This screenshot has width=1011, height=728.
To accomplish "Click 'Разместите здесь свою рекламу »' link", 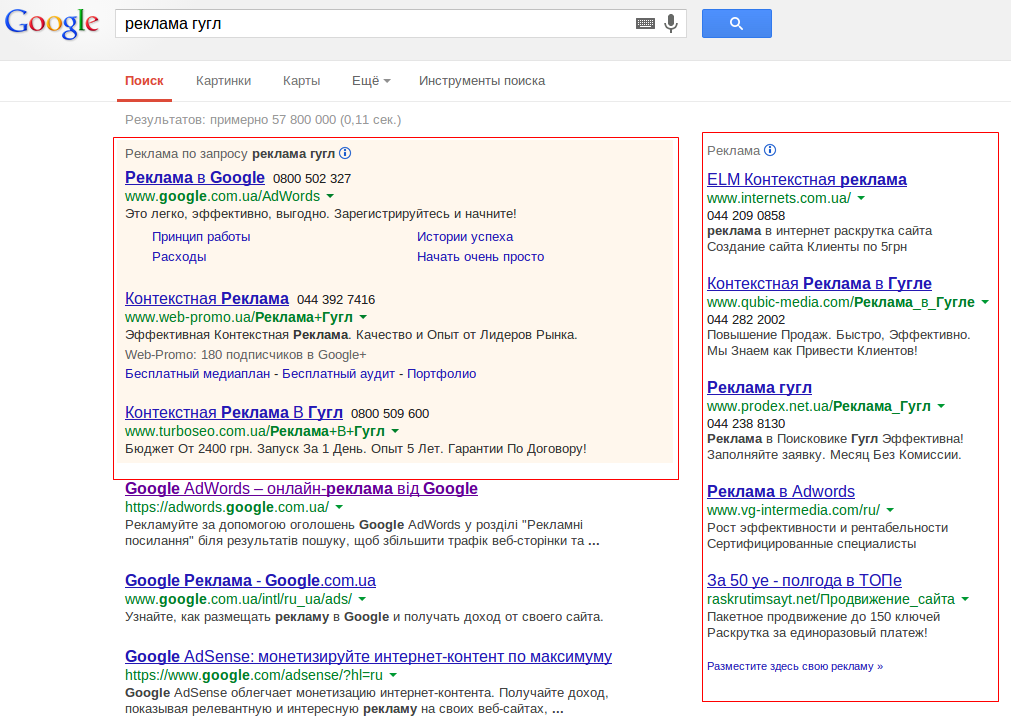I will pyautogui.click(x=794, y=666).
